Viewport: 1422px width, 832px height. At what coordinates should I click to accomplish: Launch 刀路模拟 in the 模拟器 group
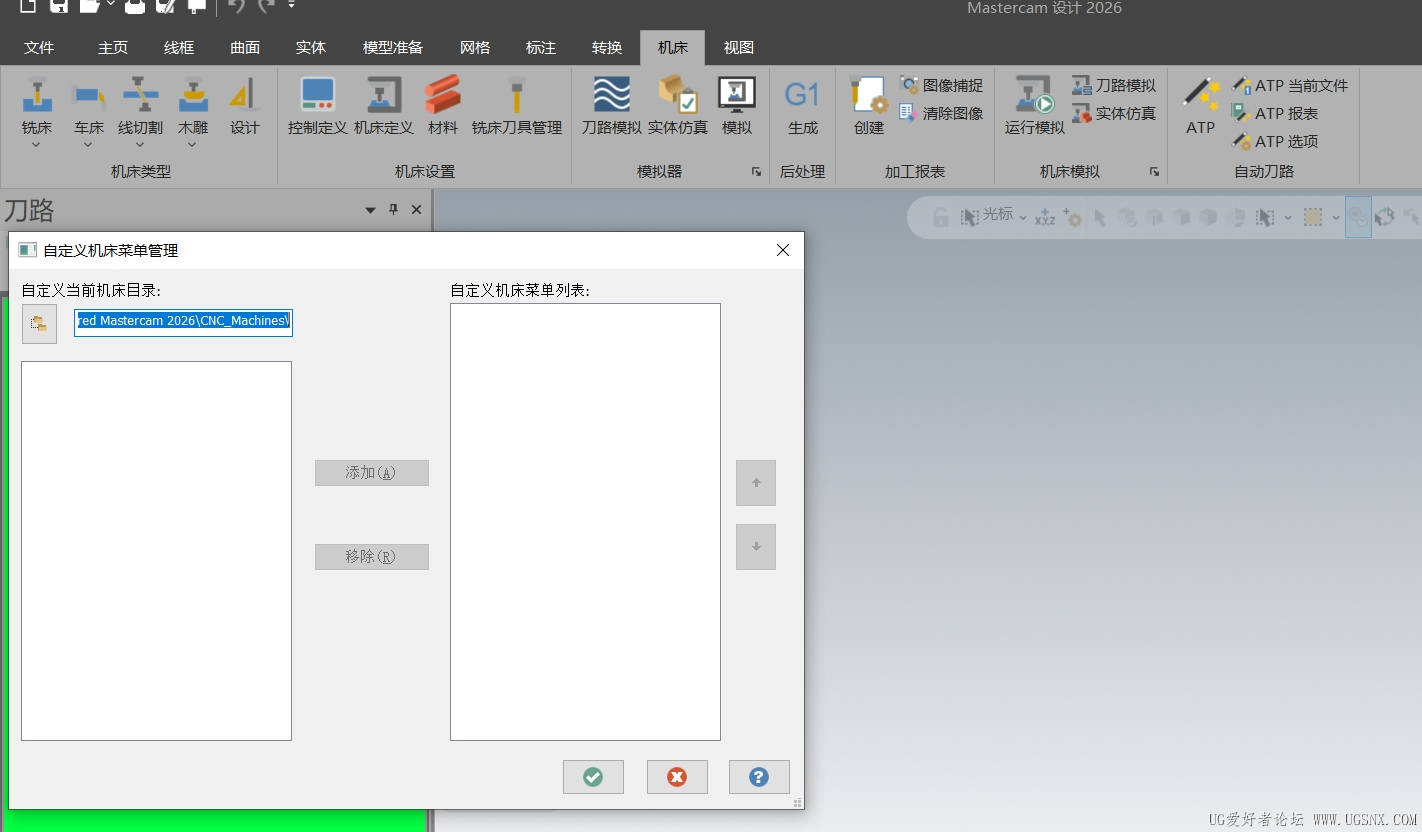click(x=612, y=107)
